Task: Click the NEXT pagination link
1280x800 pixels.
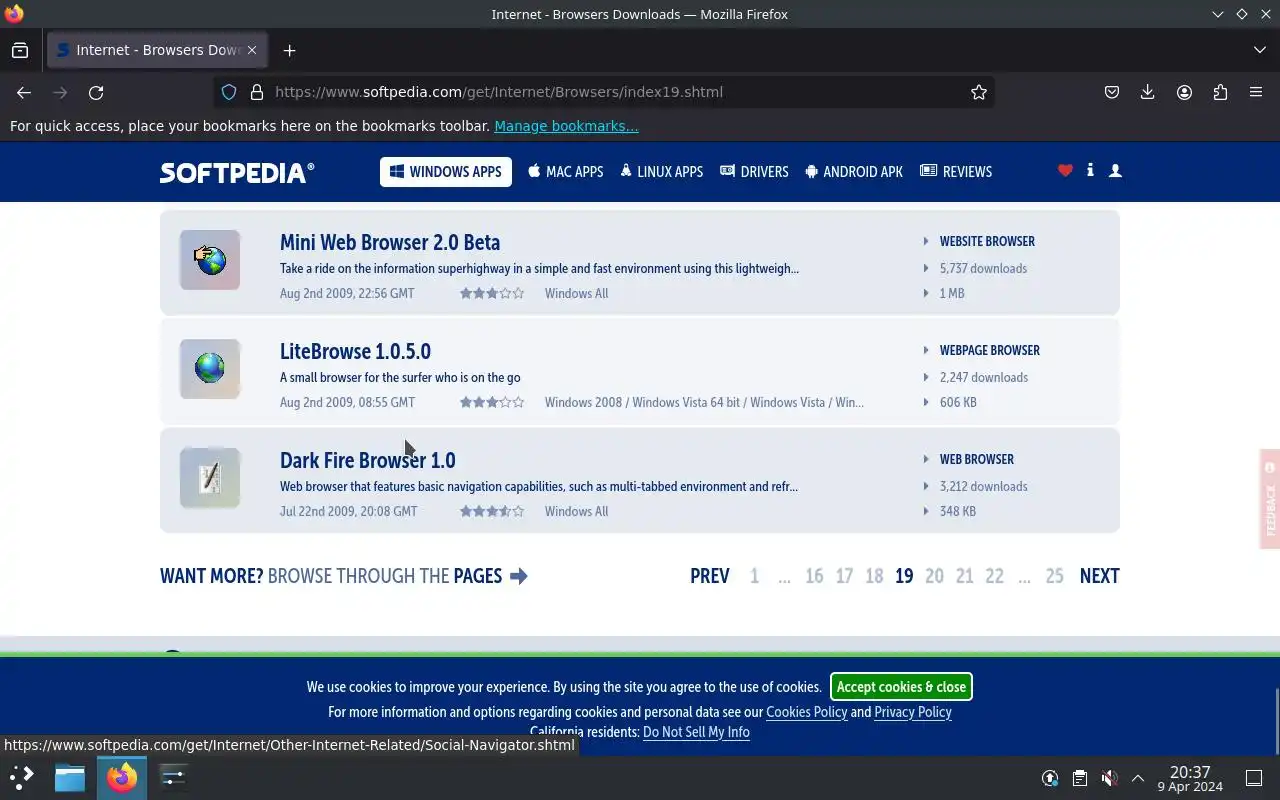Action: point(1099,576)
